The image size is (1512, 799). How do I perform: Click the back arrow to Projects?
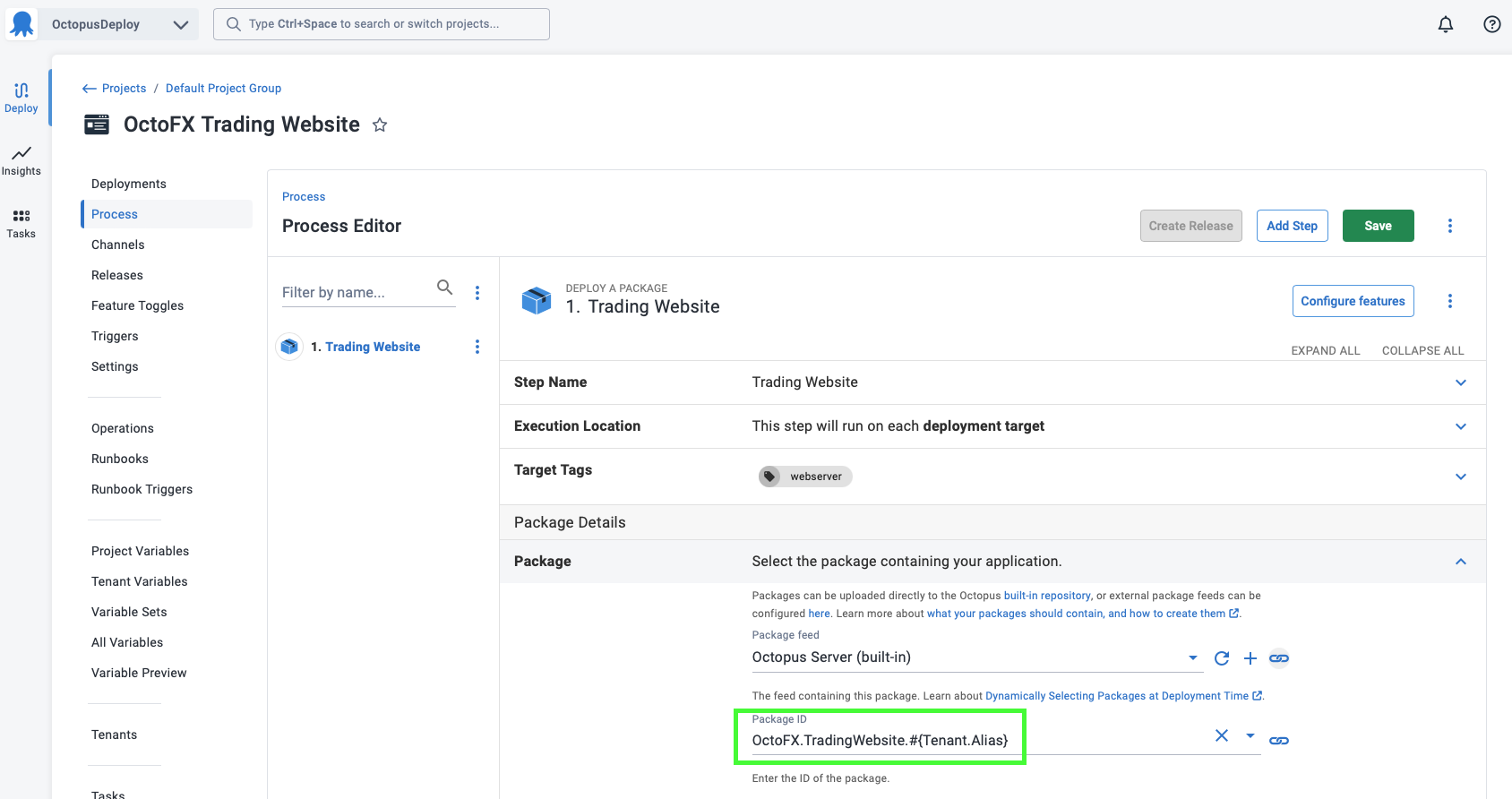[x=89, y=89]
